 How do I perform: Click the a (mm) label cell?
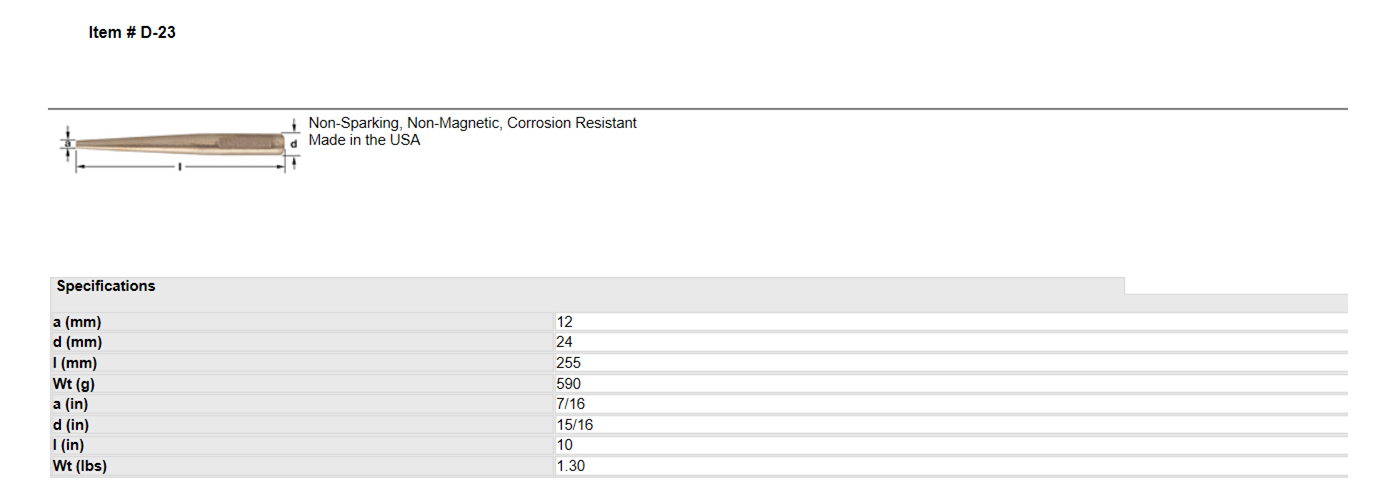[301, 322]
